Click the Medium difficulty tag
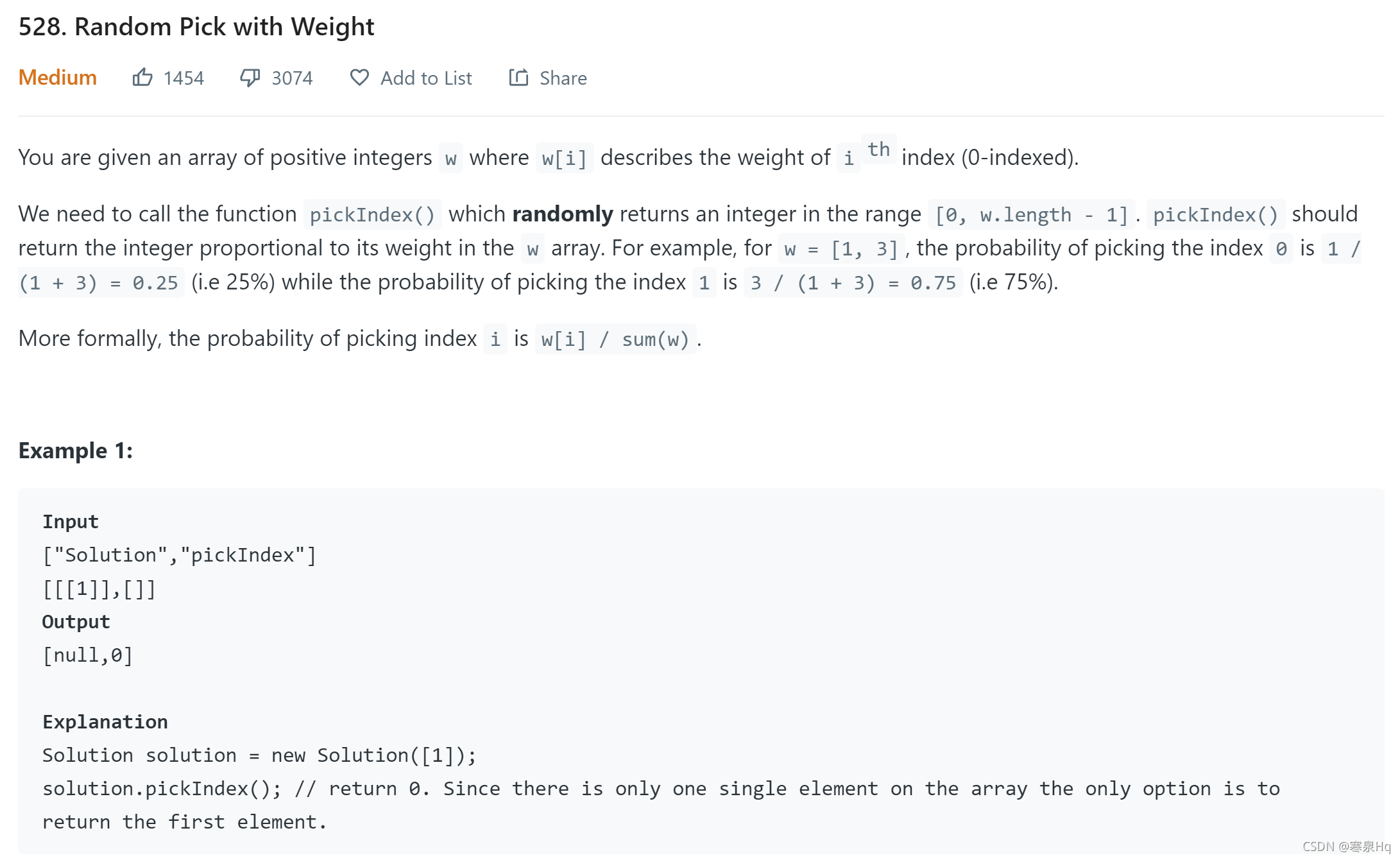 [x=58, y=78]
